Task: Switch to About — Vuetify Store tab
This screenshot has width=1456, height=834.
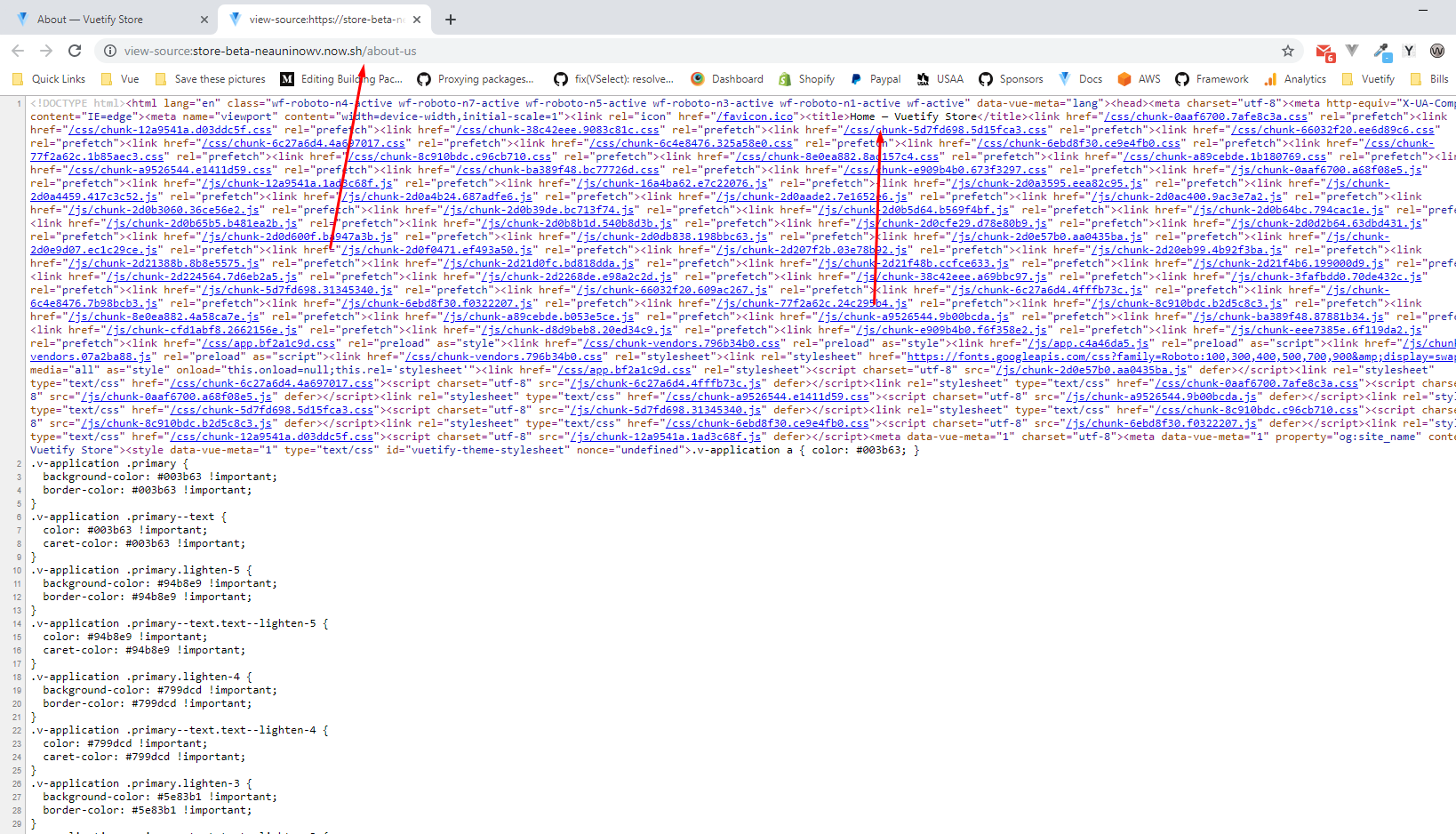Action: point(111,19)
